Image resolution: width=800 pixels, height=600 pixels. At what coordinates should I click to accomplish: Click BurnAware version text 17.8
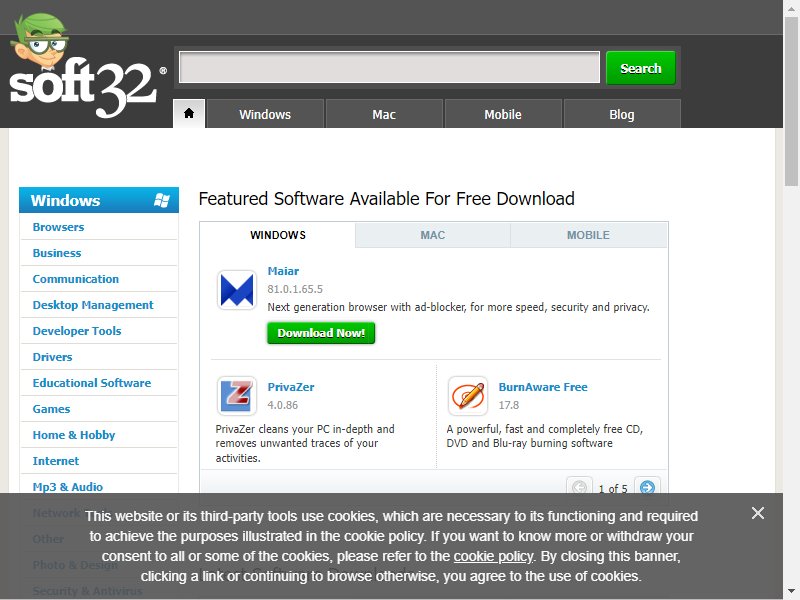pyautogui.click(x=509, y=405)
